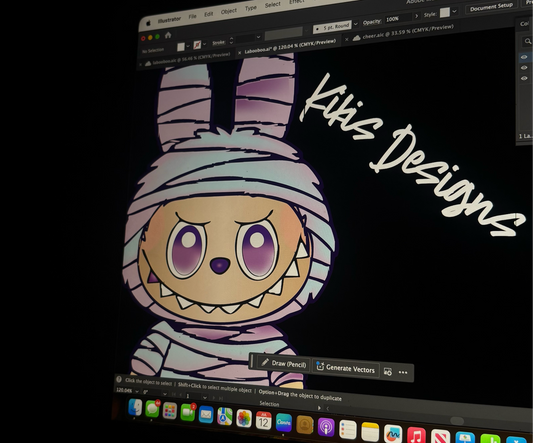Click the Generate Vectors button
Screen dimensions: 533x443
(346, 368)
